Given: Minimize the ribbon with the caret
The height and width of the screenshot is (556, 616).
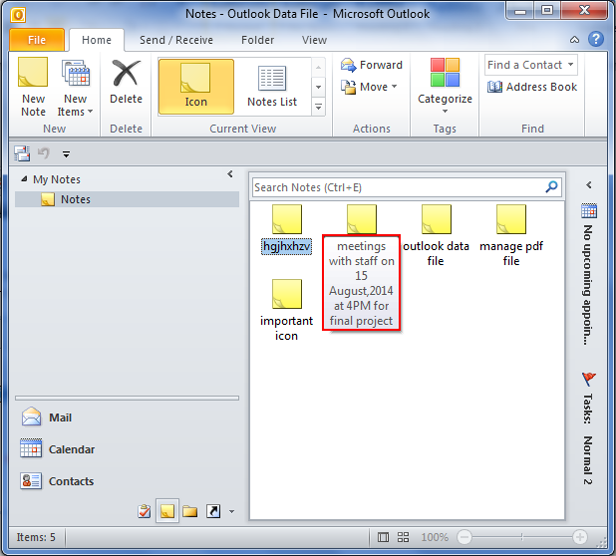Looking at the screenshot, I should coord(574,40).
